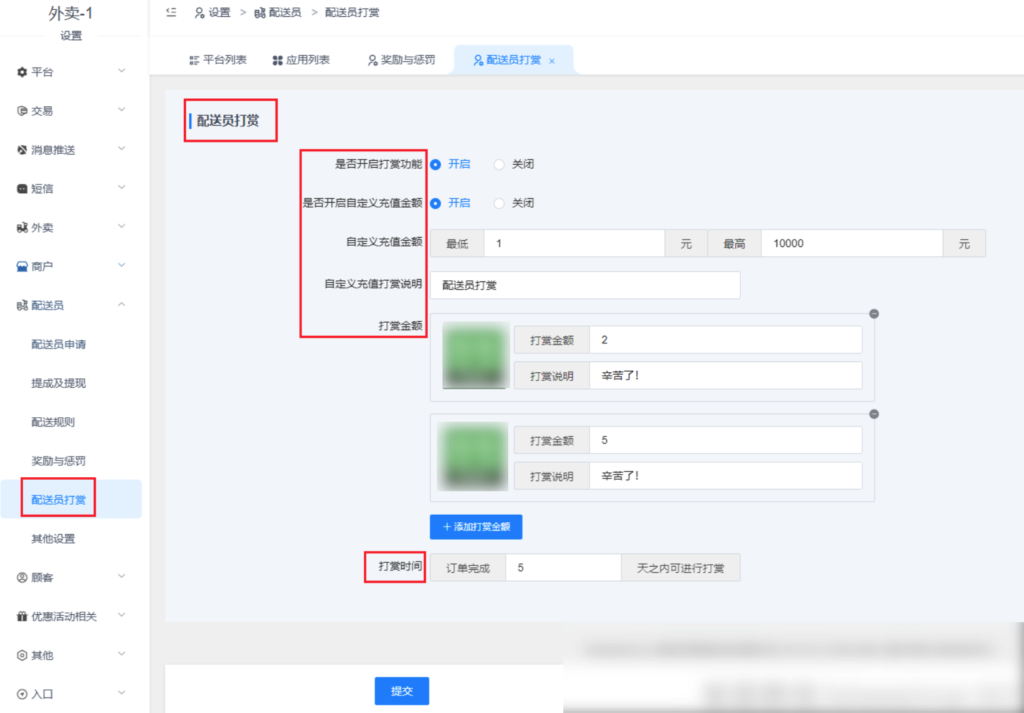Screen dimensions: 1024x713
Task: Click the sidebar collapse icon in breadcrumb bar
Action: pos(171,12)
